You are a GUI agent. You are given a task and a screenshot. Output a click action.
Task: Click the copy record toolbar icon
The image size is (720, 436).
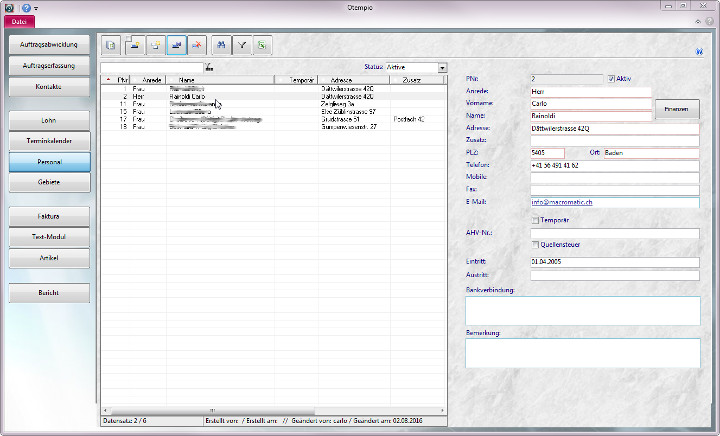pos(156,45)
